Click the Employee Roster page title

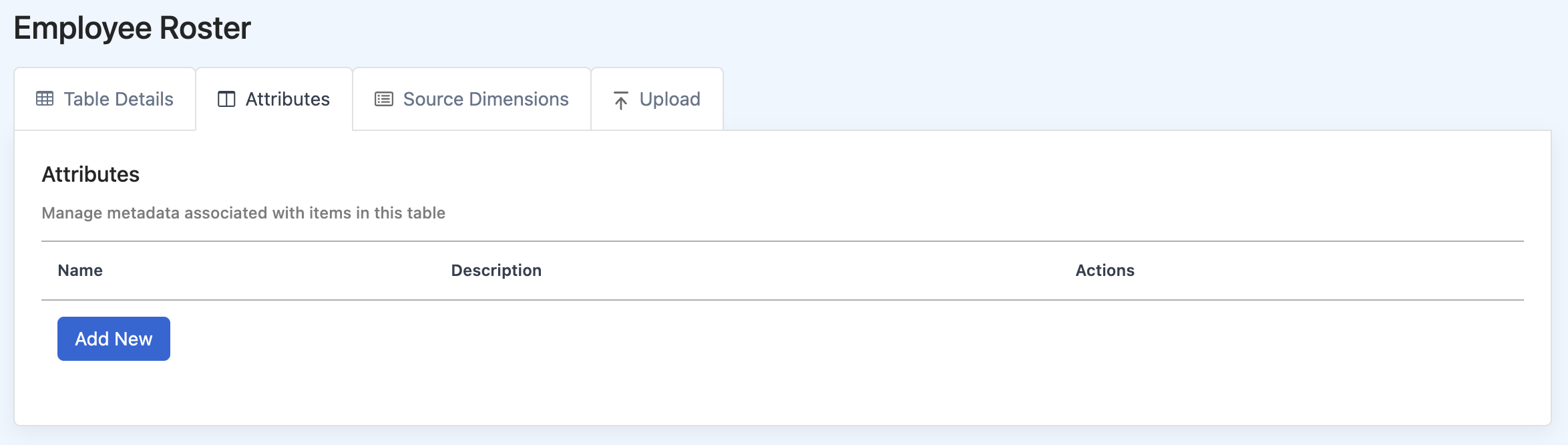tap(132, 29)
